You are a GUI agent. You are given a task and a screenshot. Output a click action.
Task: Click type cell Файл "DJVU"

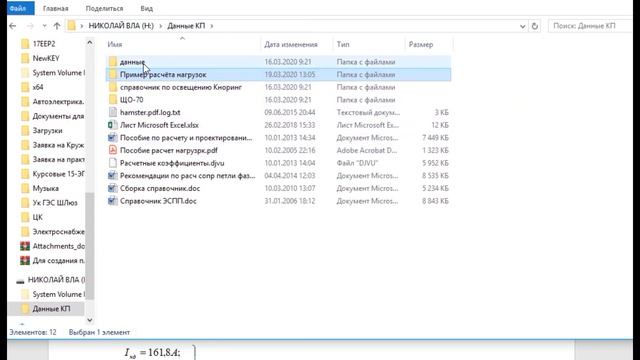(357, 163)
